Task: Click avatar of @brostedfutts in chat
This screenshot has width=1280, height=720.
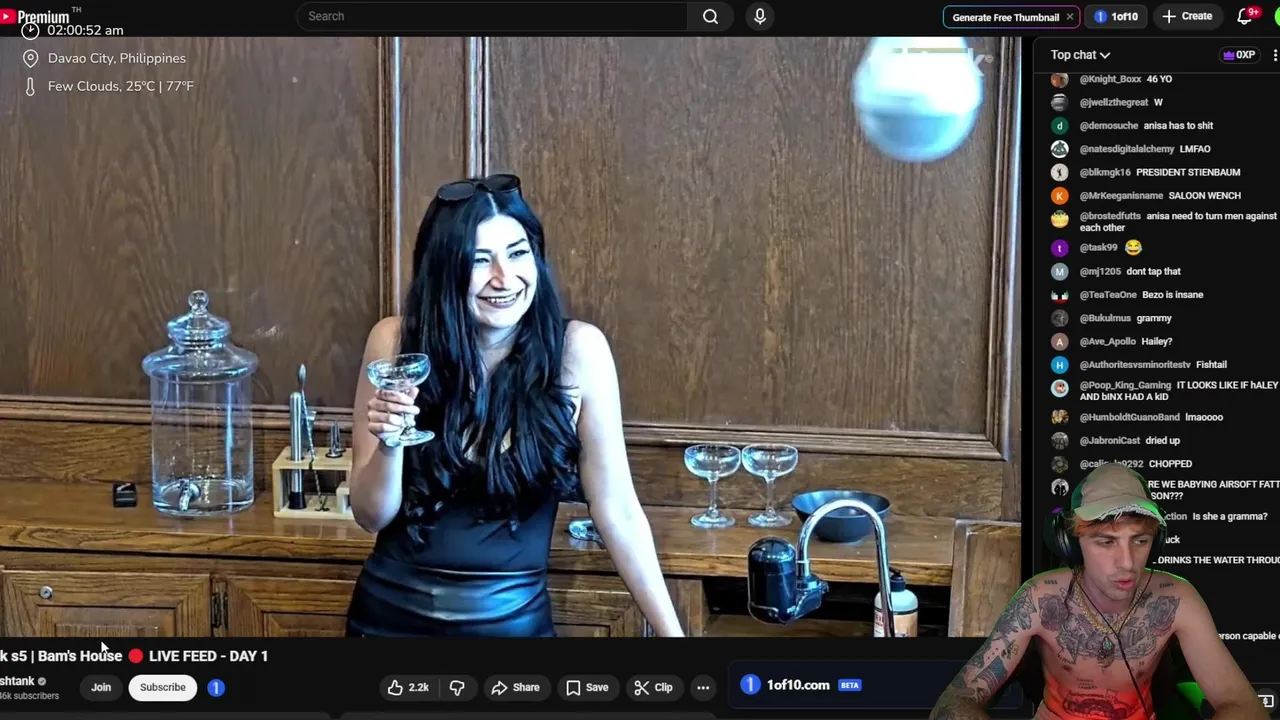Action: (1060, 218)
